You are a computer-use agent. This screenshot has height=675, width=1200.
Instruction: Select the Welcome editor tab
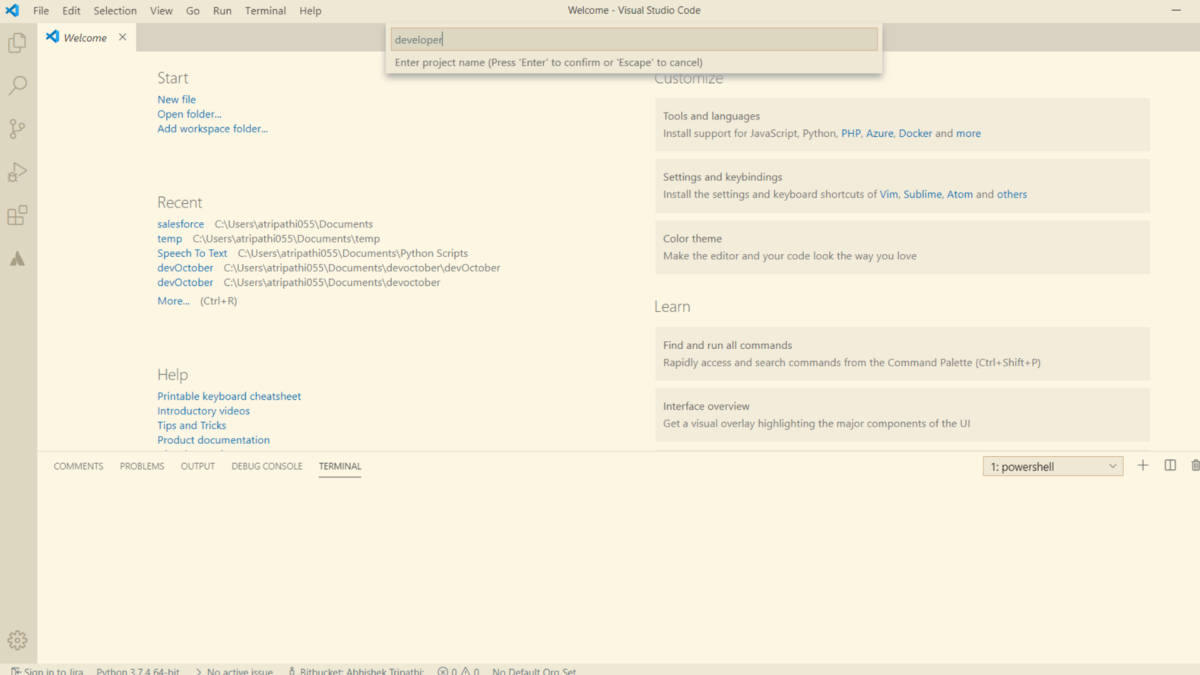click(x=87, y=37)
